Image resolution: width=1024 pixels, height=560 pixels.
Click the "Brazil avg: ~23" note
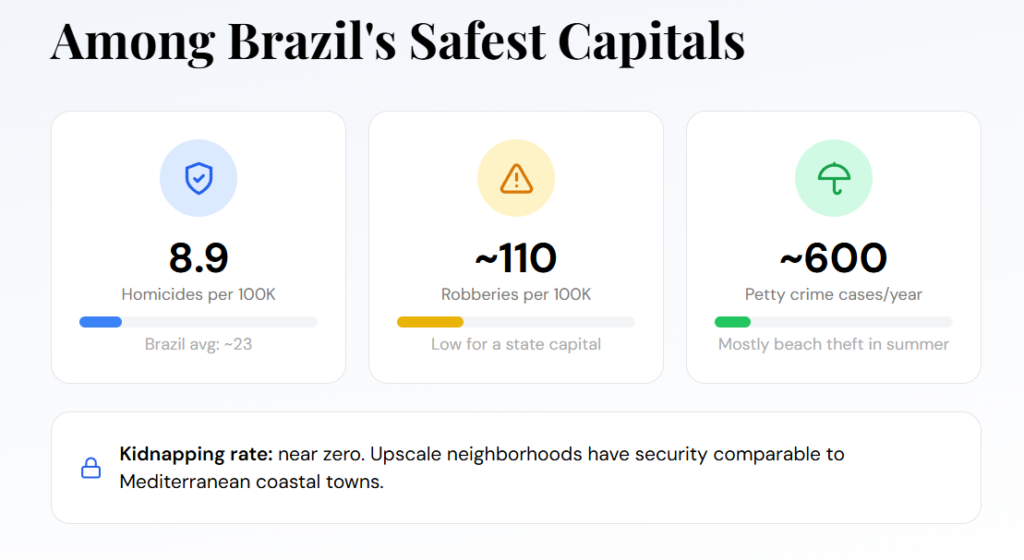pyautogui.click(x=198, y=345)
